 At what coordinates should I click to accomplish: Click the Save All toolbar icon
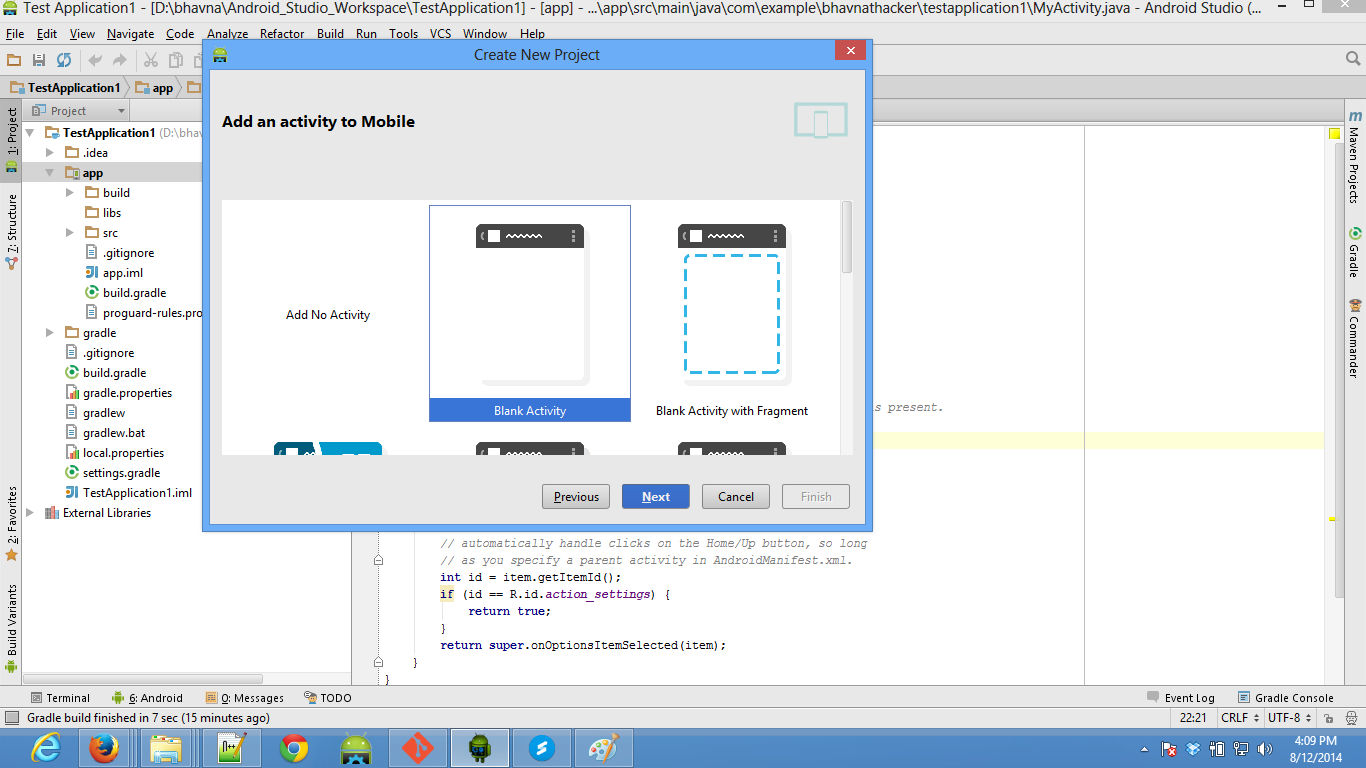pos(38,61)
